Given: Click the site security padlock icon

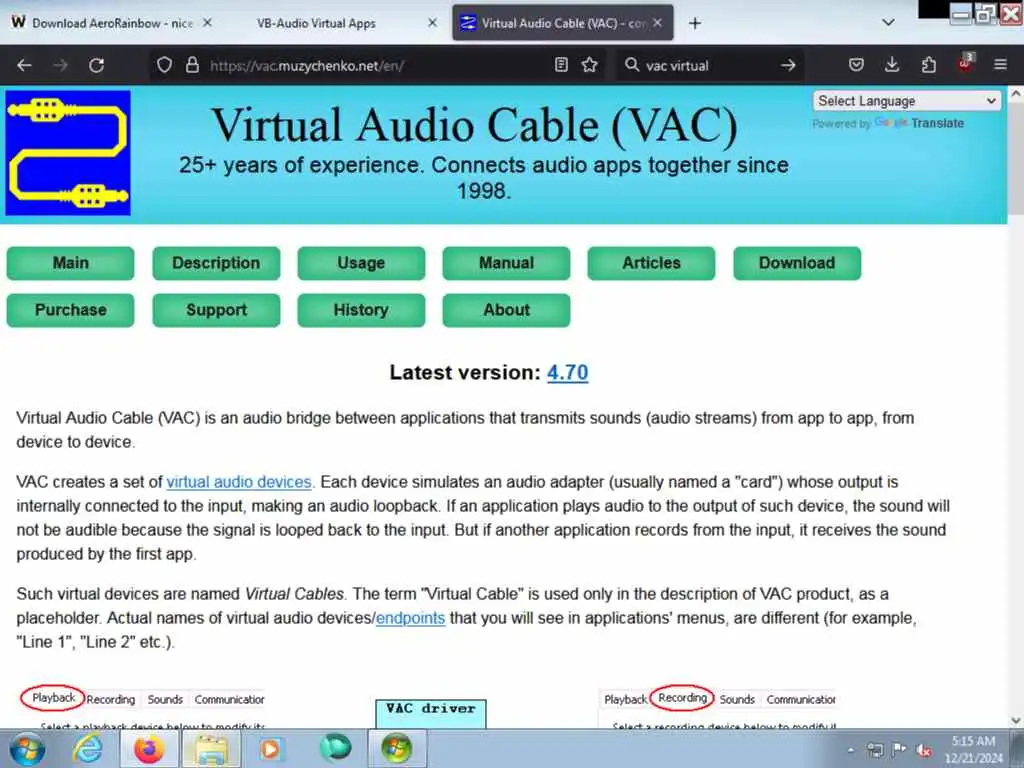Looking at the screenshot, I should pos(192,65).
